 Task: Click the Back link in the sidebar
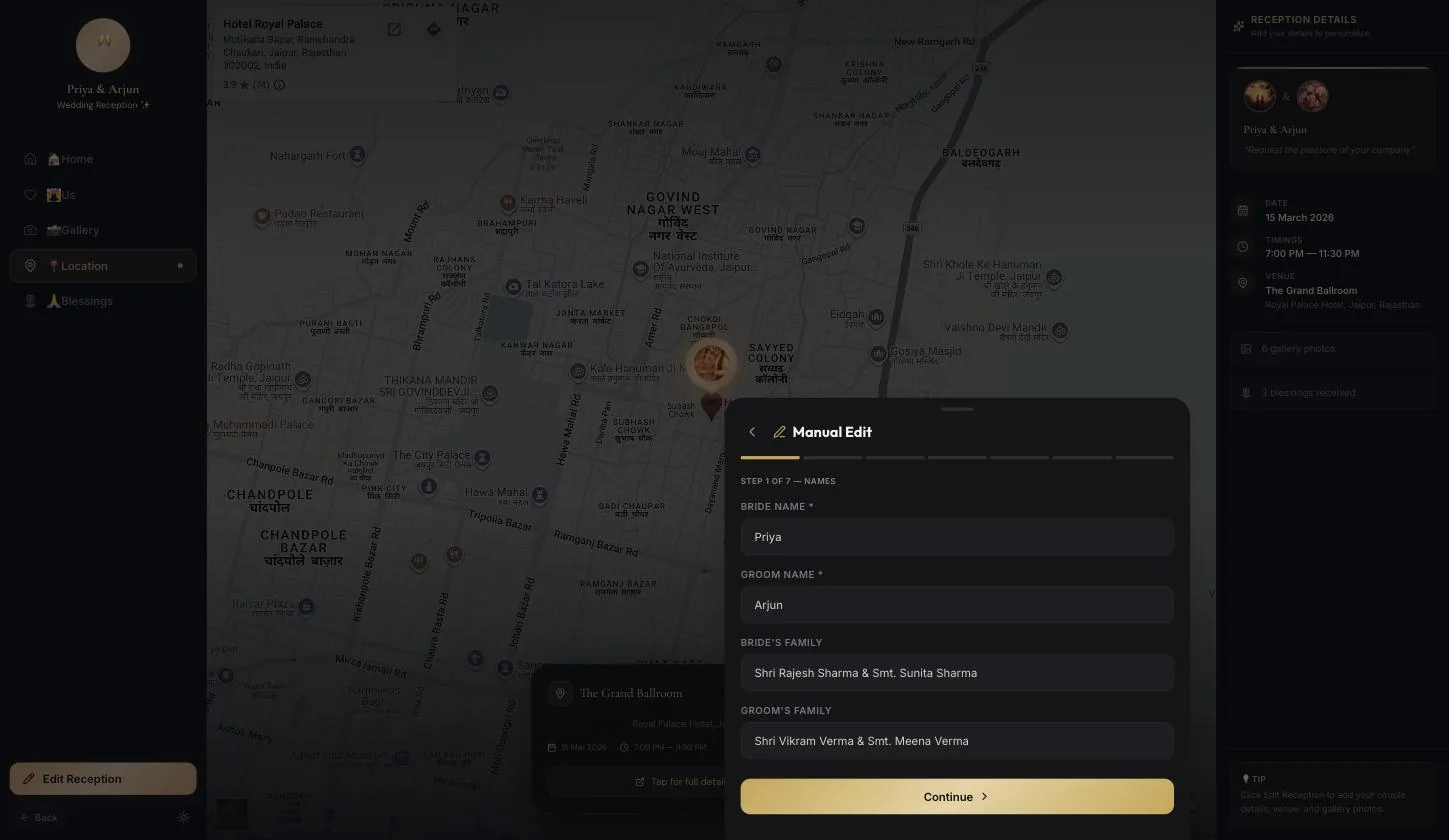[x=39, y=817]
